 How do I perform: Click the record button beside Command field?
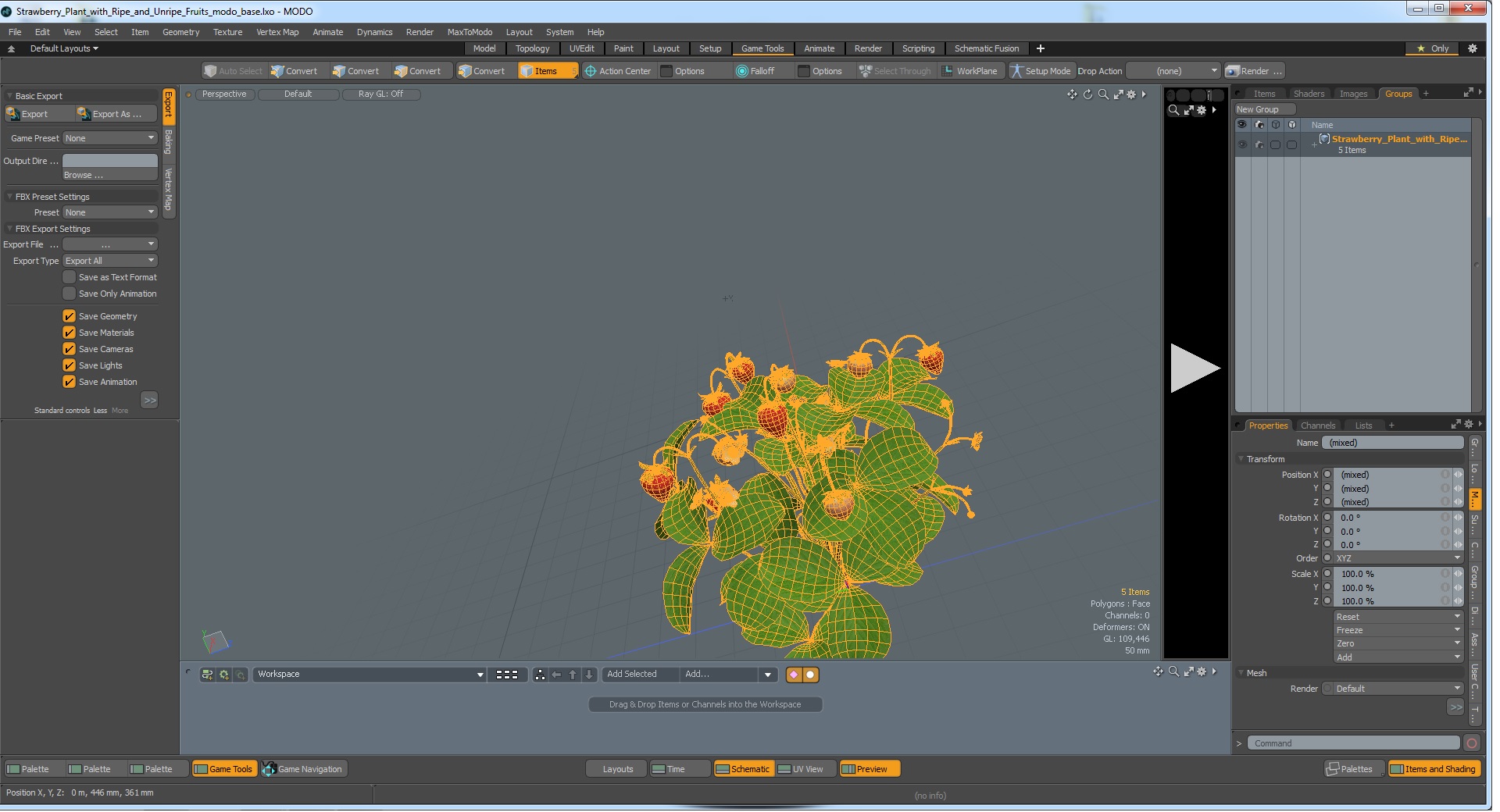click(x=1472, y=743)
